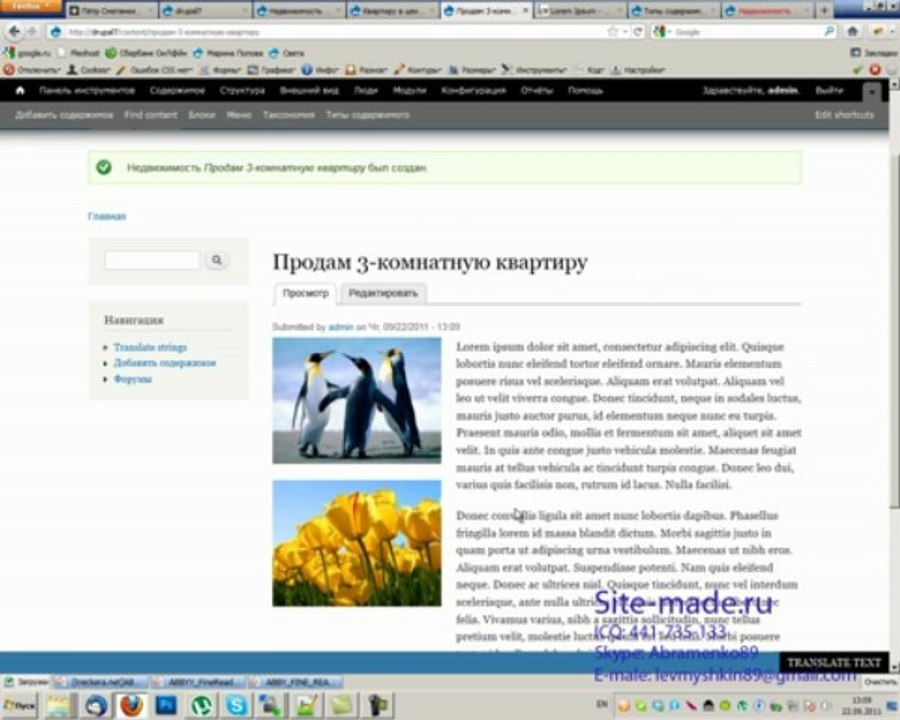Click the Firefox taskbar icon
The height and width of the screenshot is (720, 900).
(x=131, y=706)
